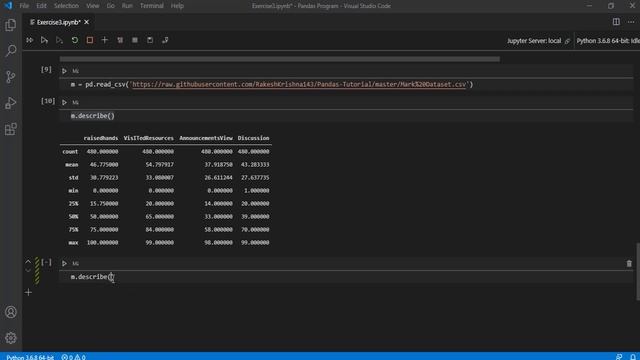This screenshot has height=360, width=640.
Task: Interrupt the kernel with red stop square
Action: [x=90, y=40]
